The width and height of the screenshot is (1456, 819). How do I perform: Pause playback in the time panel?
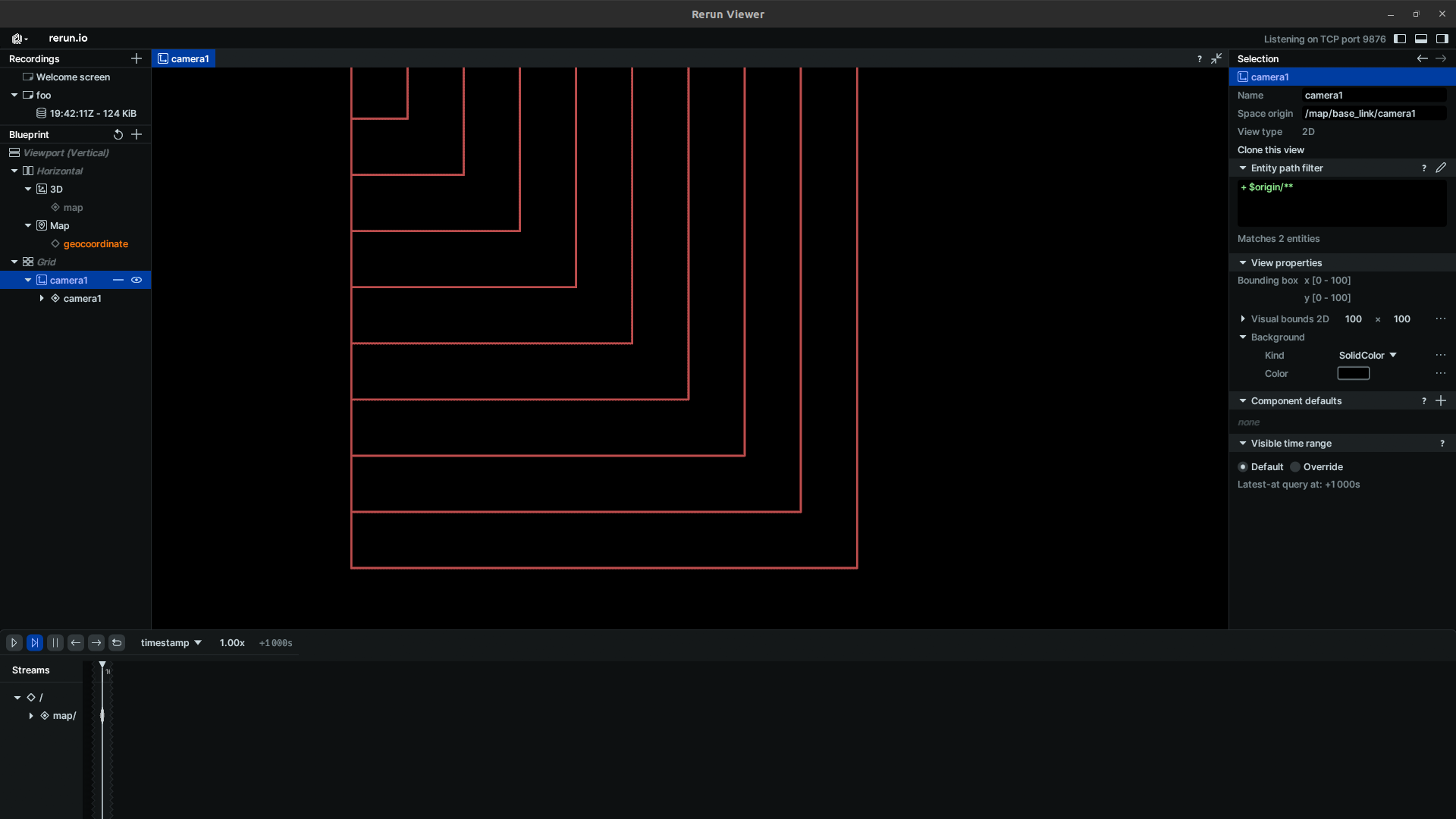click(55, 642)
